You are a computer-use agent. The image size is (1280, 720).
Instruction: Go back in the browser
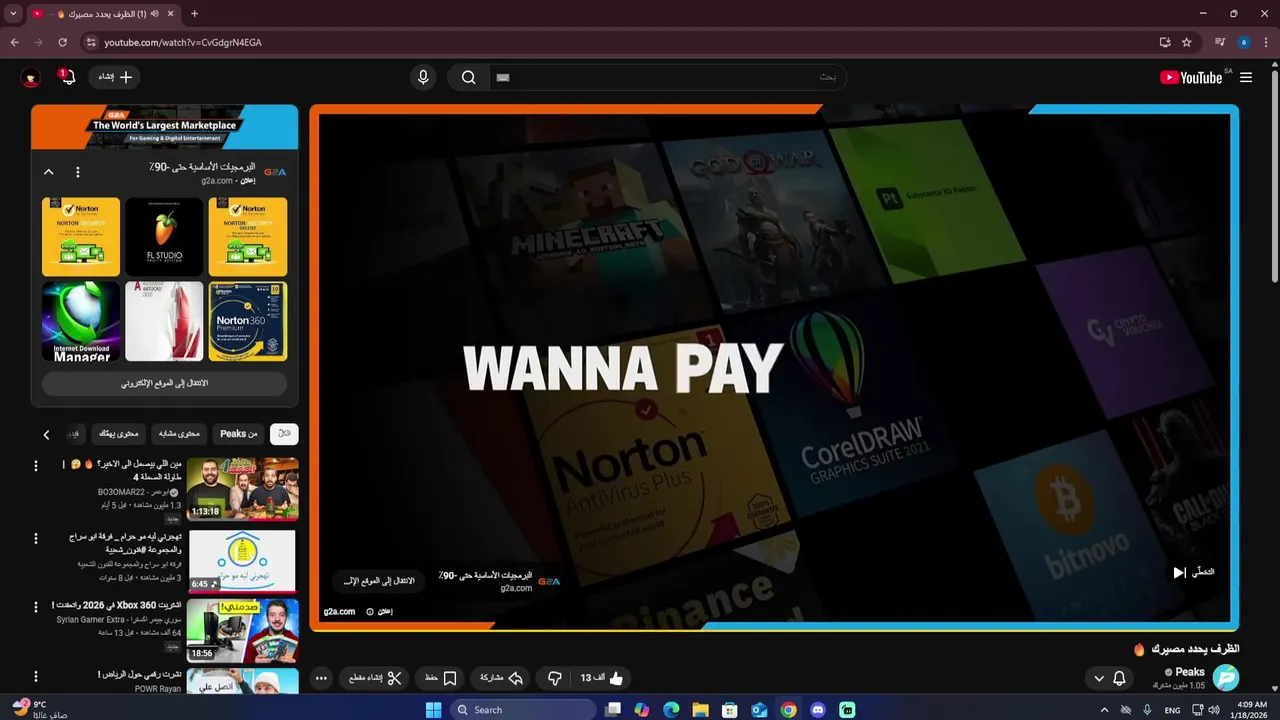coord(15,42)
